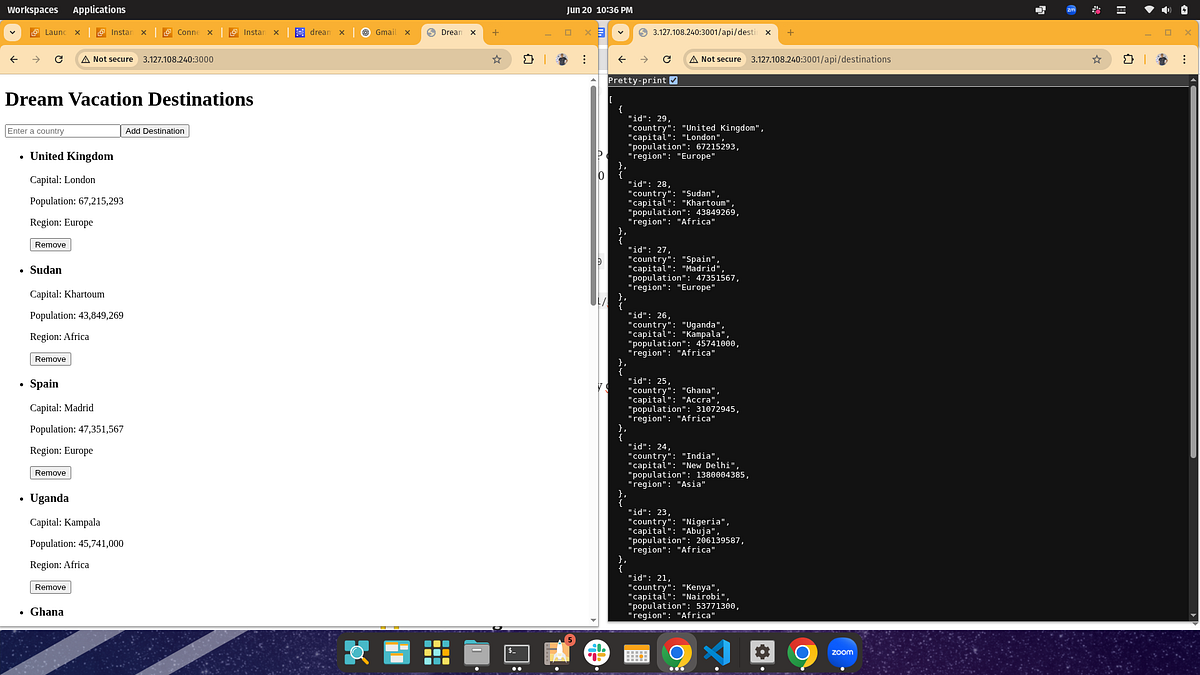This screenshot has height=675, width=1200.
Task: Click the Not Secure warning in the address bar
Action: click(x=107, y=59)
